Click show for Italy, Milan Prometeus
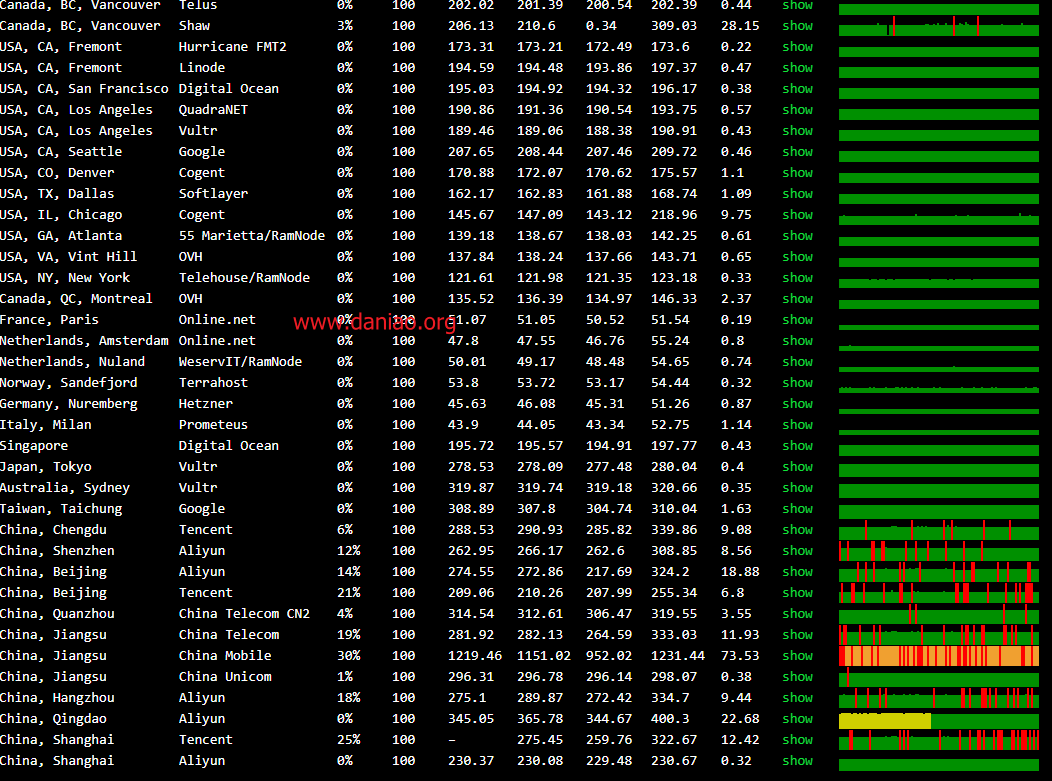The height and width of the screenshot is (781, 1052). click(797, 425)
